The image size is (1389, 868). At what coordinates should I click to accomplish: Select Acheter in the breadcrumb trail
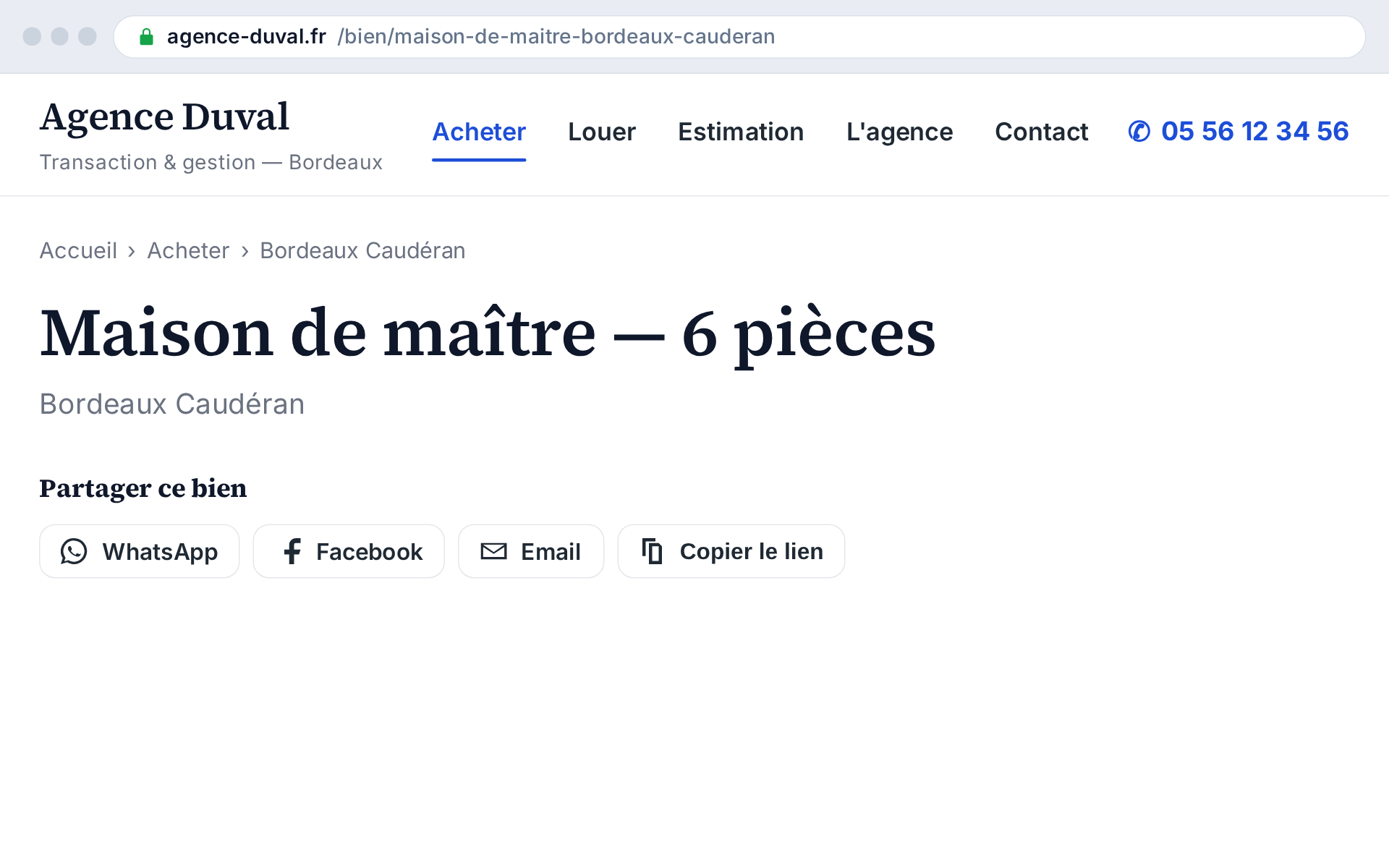click(x=188, y=250)
